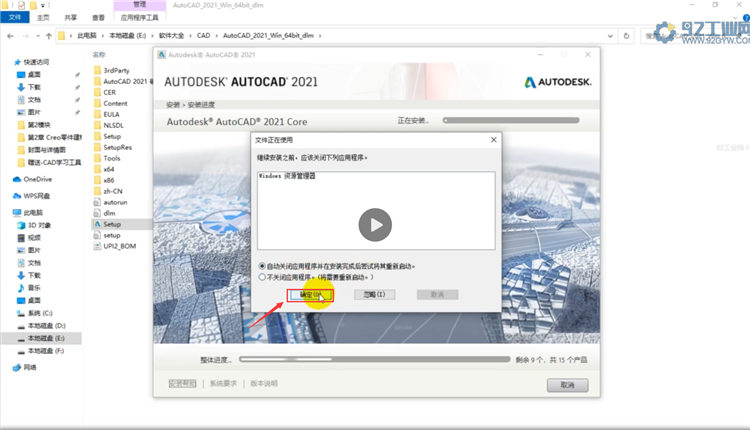
Task: Open the recent locations dropdown arrow
Action: [38, 36]
